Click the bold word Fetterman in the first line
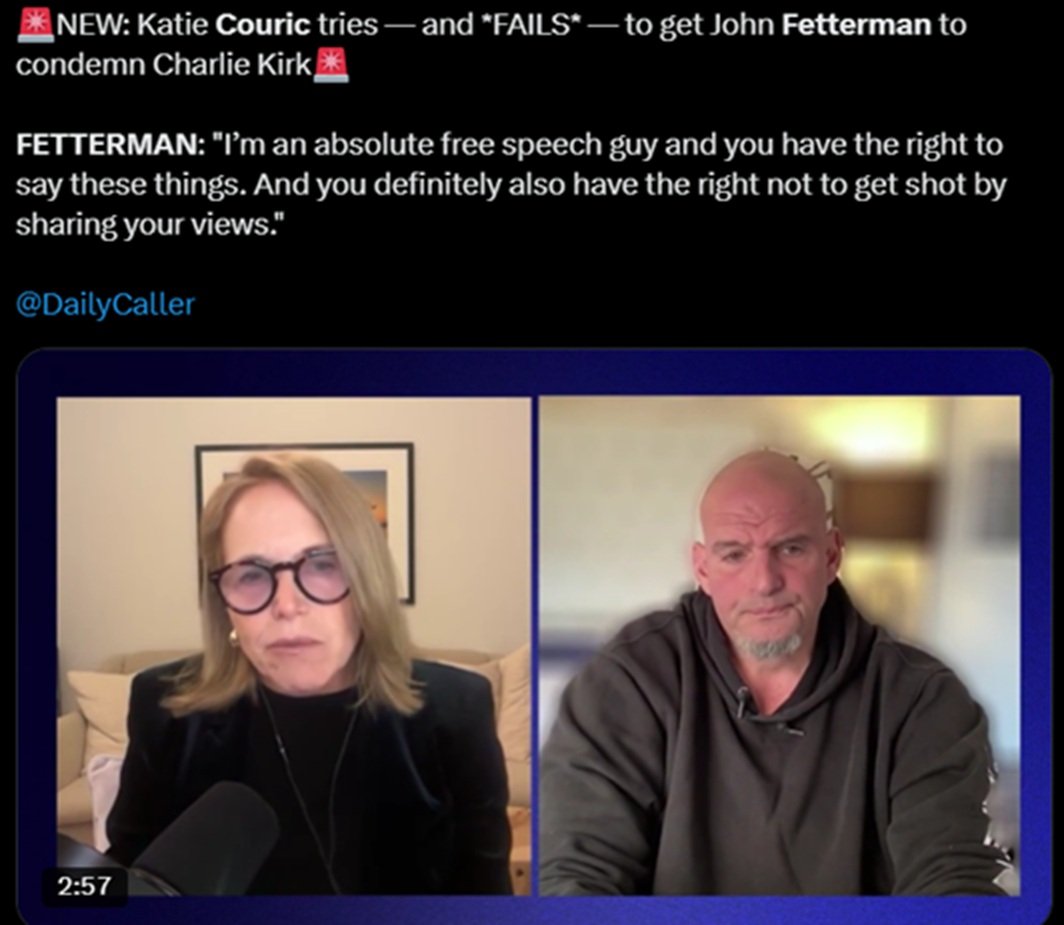 (x=856, y=24)
